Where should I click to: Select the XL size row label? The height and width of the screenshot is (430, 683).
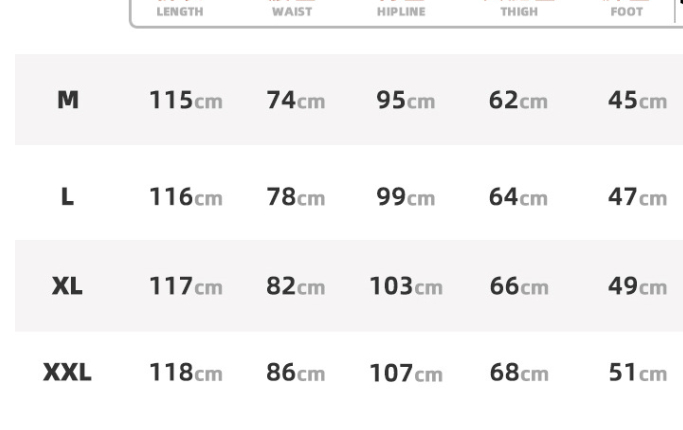67,286
